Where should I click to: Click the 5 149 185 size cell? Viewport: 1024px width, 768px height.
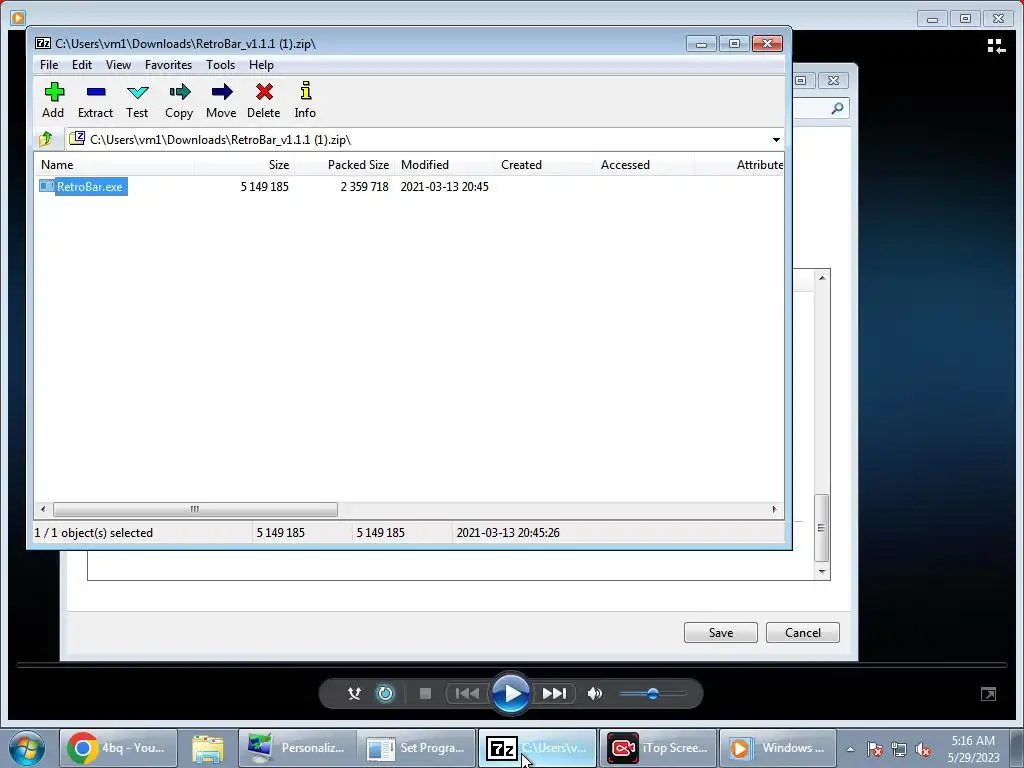click(264, 187)
